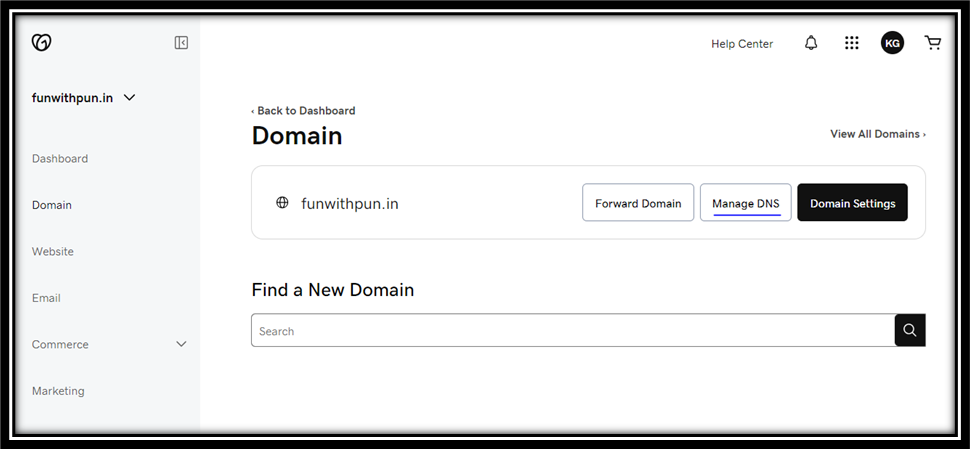This screenshot has width=970, height=449.
Task: Follow the View All Domains link
Action: pyautogui.click(x=877, y=134)
